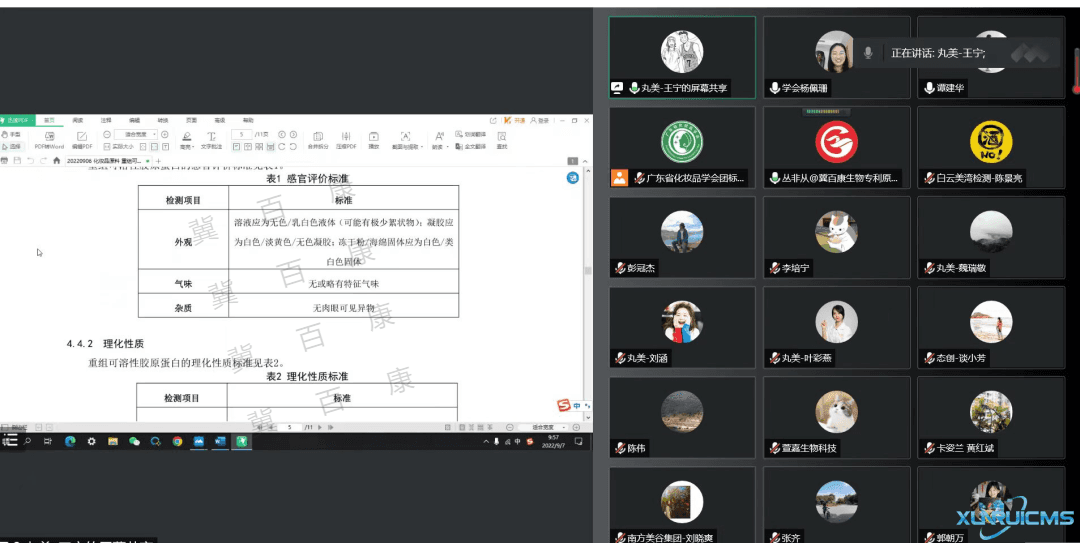Open the 查找 search tool

(x=502, y=139)
